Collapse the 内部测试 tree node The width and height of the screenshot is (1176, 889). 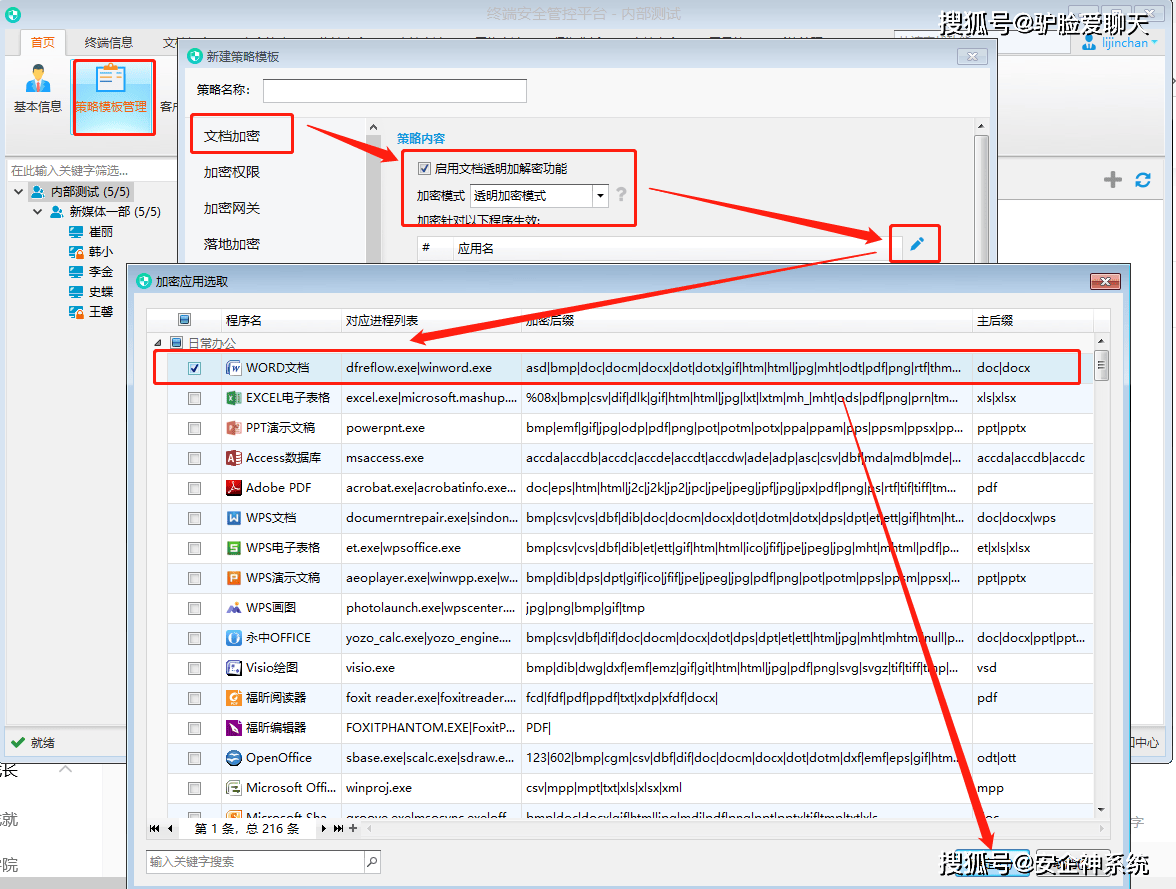(19, 192)
